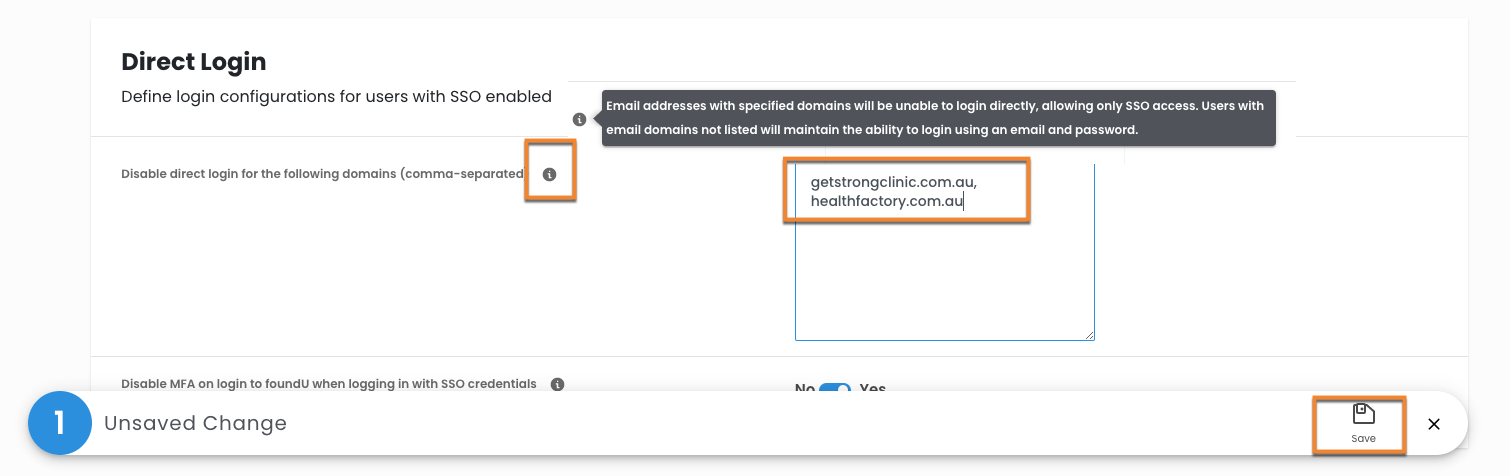Click info icon beside the domains label
The image size is (1510, 476).
pyautogui.click(x=549, y=174)
